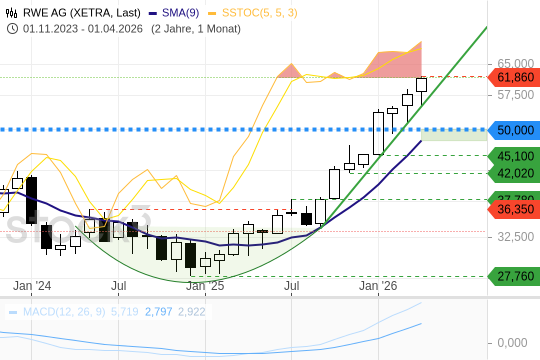
Task: Click the SSTOC legend color marker
Action: [x=212, y=13]
